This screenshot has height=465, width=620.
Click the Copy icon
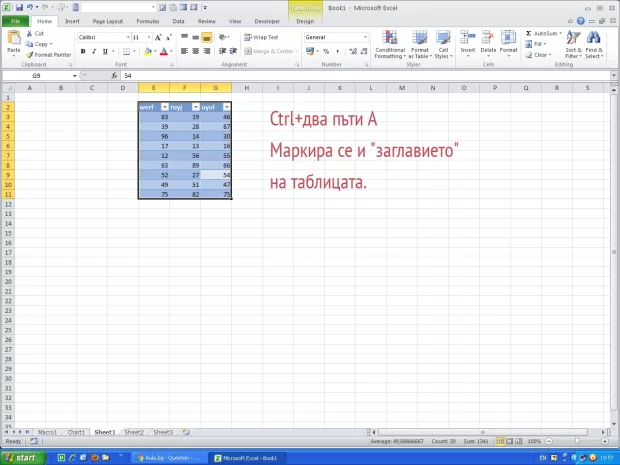coord(30,44)
